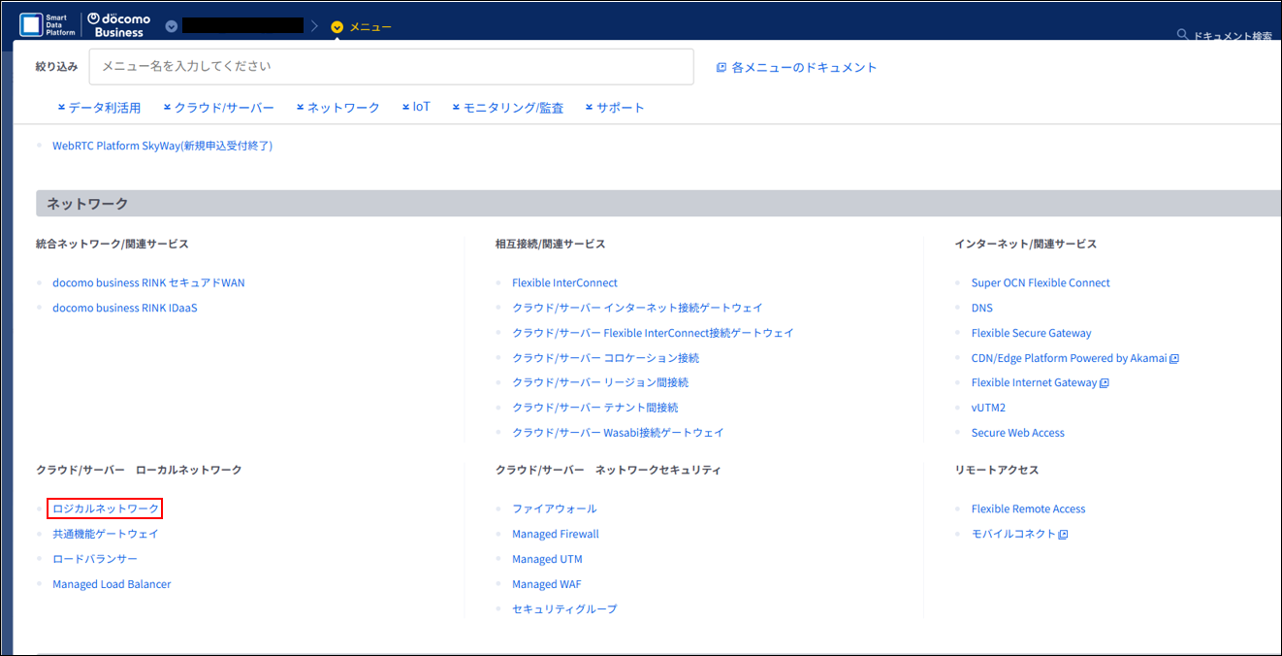Open the Managed Firewall link

click(555, 534)
